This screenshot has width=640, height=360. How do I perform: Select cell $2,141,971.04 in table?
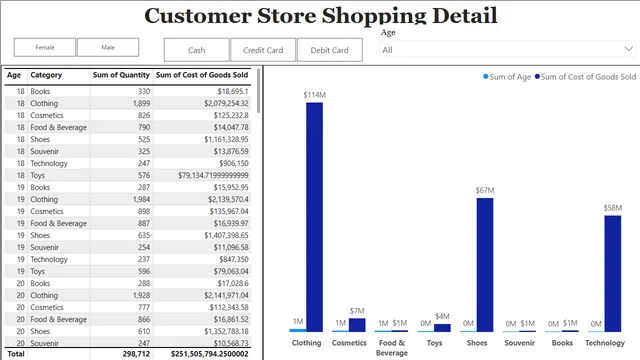pyautogui.click(x=226, y=295)
